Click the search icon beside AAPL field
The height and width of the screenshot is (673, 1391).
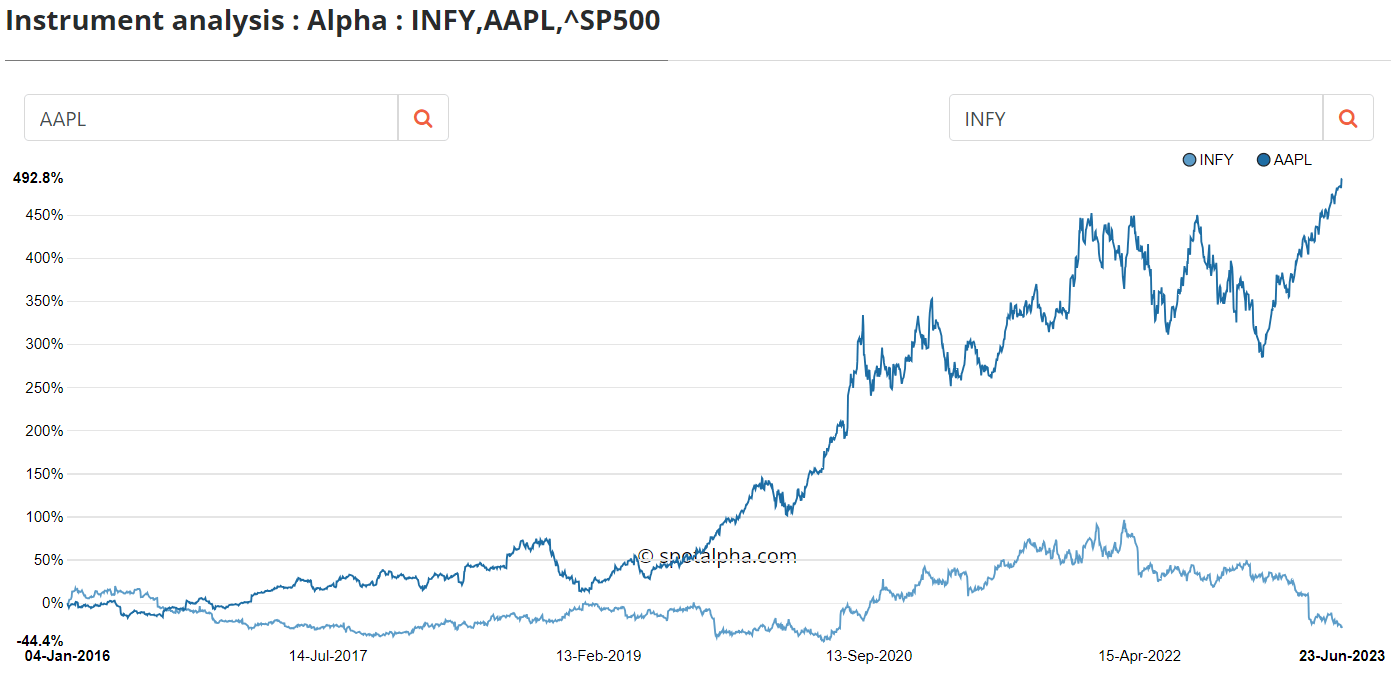click(x=423, y=118)
